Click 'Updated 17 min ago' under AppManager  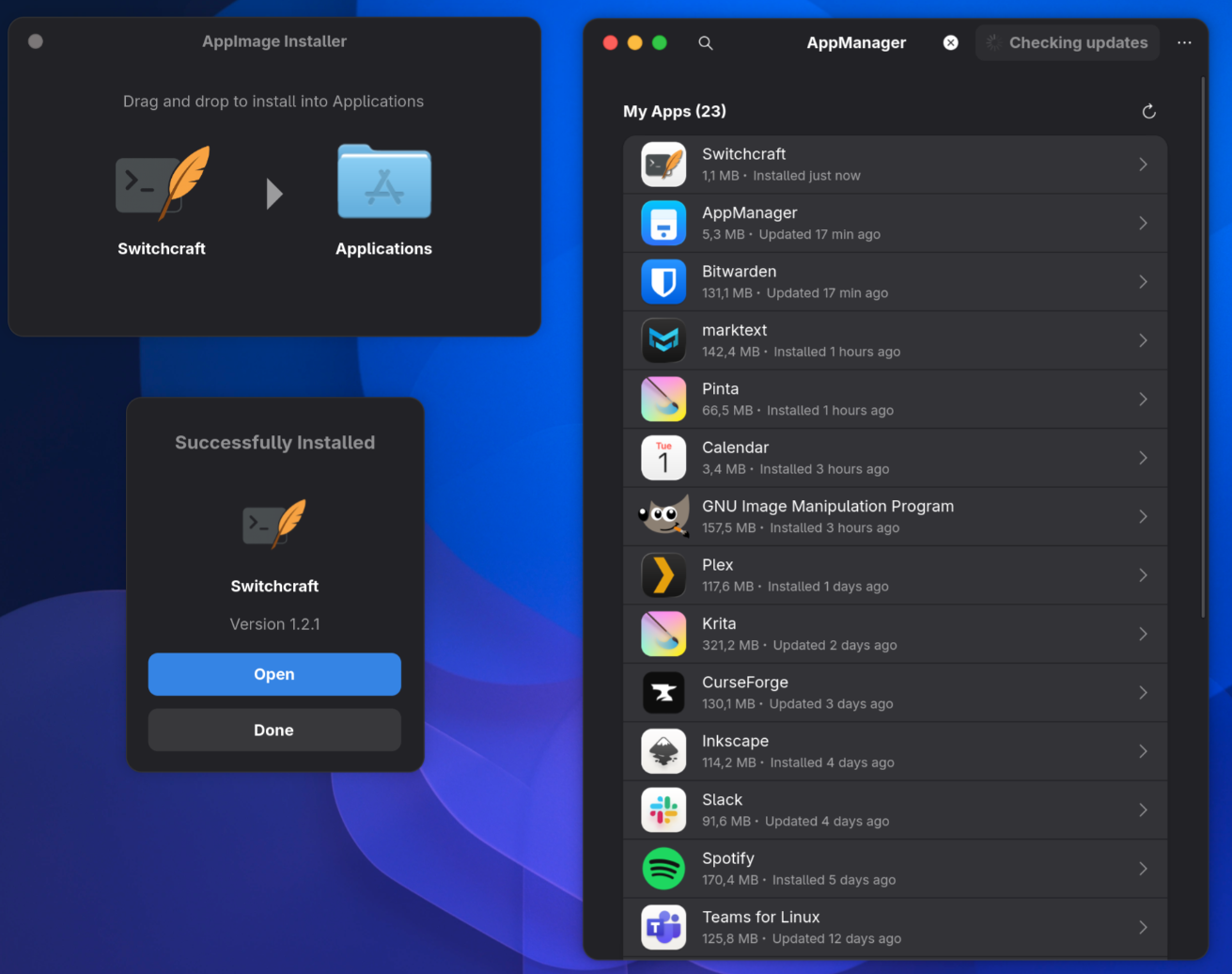point(819,235)
